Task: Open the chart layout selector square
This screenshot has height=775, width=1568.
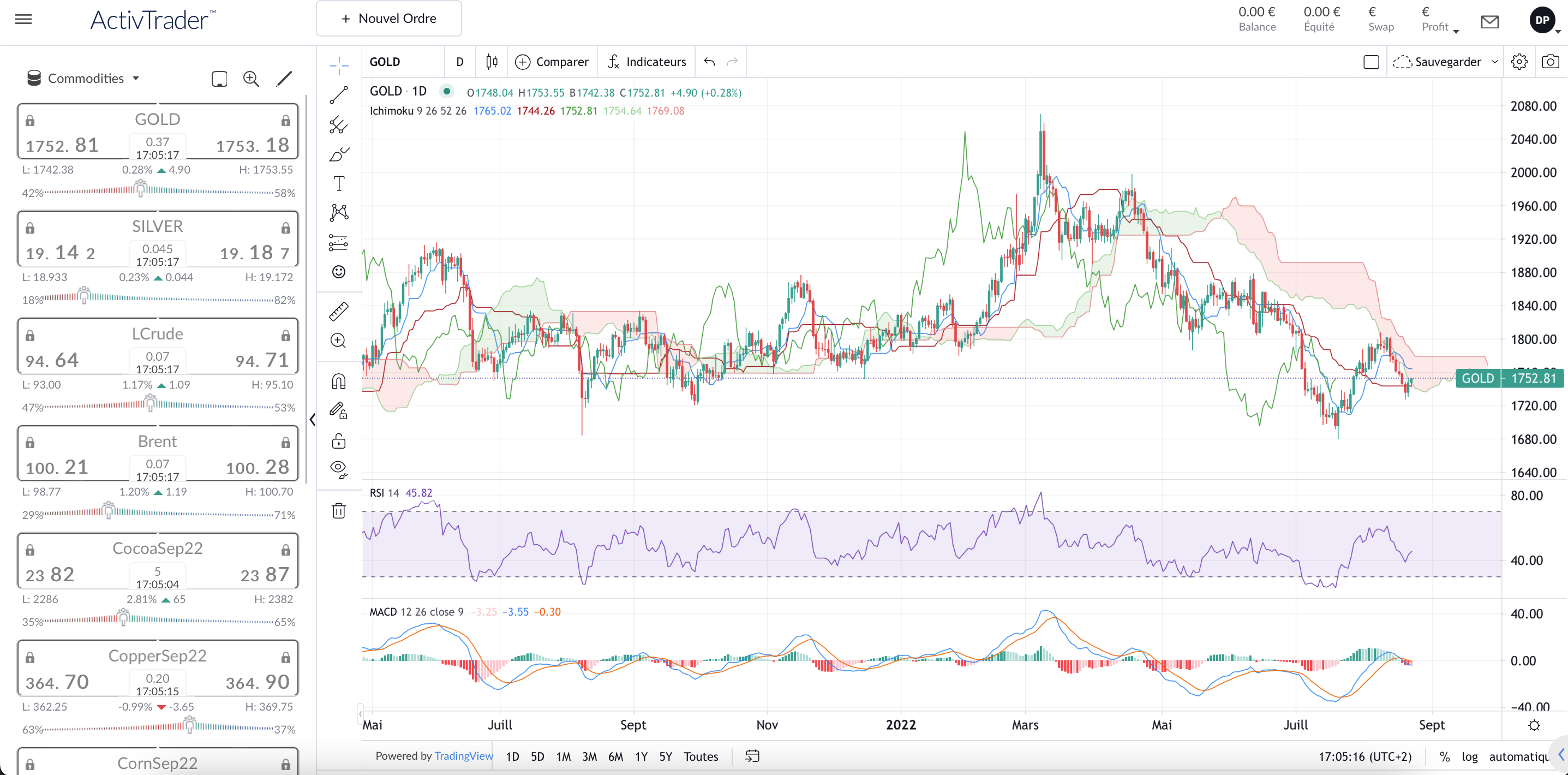Action: coord(1372,62)
